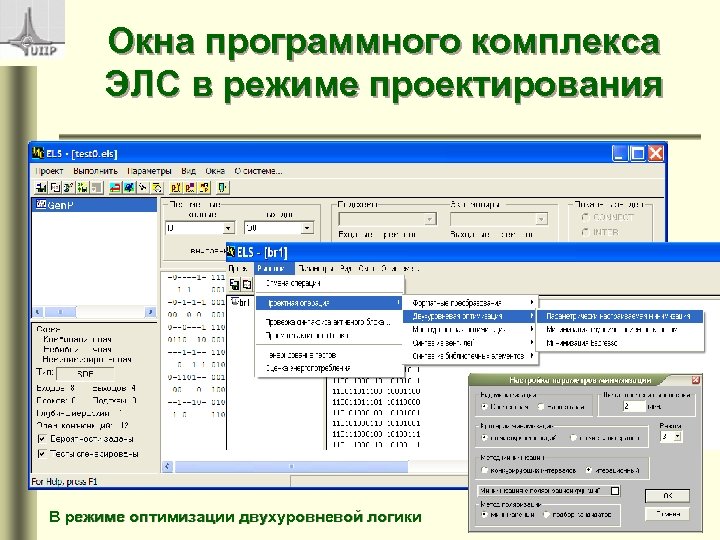Select конкурирующих интервалов method radio
This screenshot has height=540, width=720.
click(x=484, y=470)
